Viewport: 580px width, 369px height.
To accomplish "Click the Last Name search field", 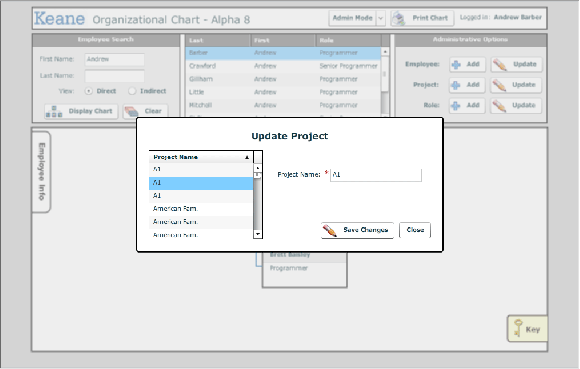I will coord(115,76).
